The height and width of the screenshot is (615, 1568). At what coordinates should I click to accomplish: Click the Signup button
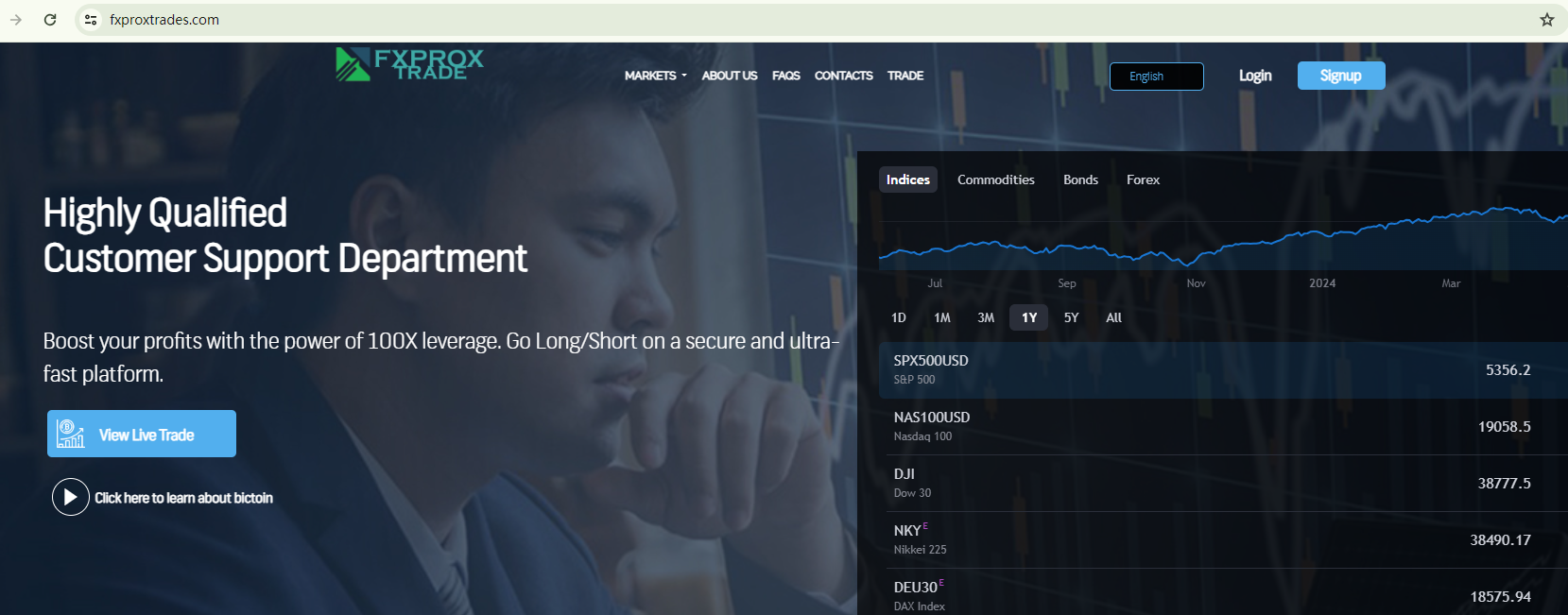point(1341,76)
